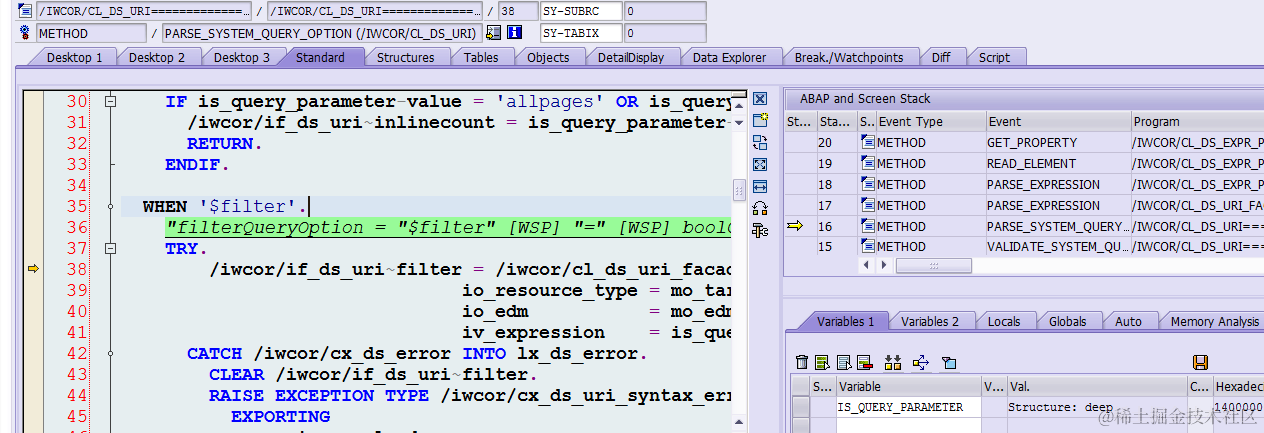
Task: Click the stack table right scroll arrow
Action: pos(884,266)
